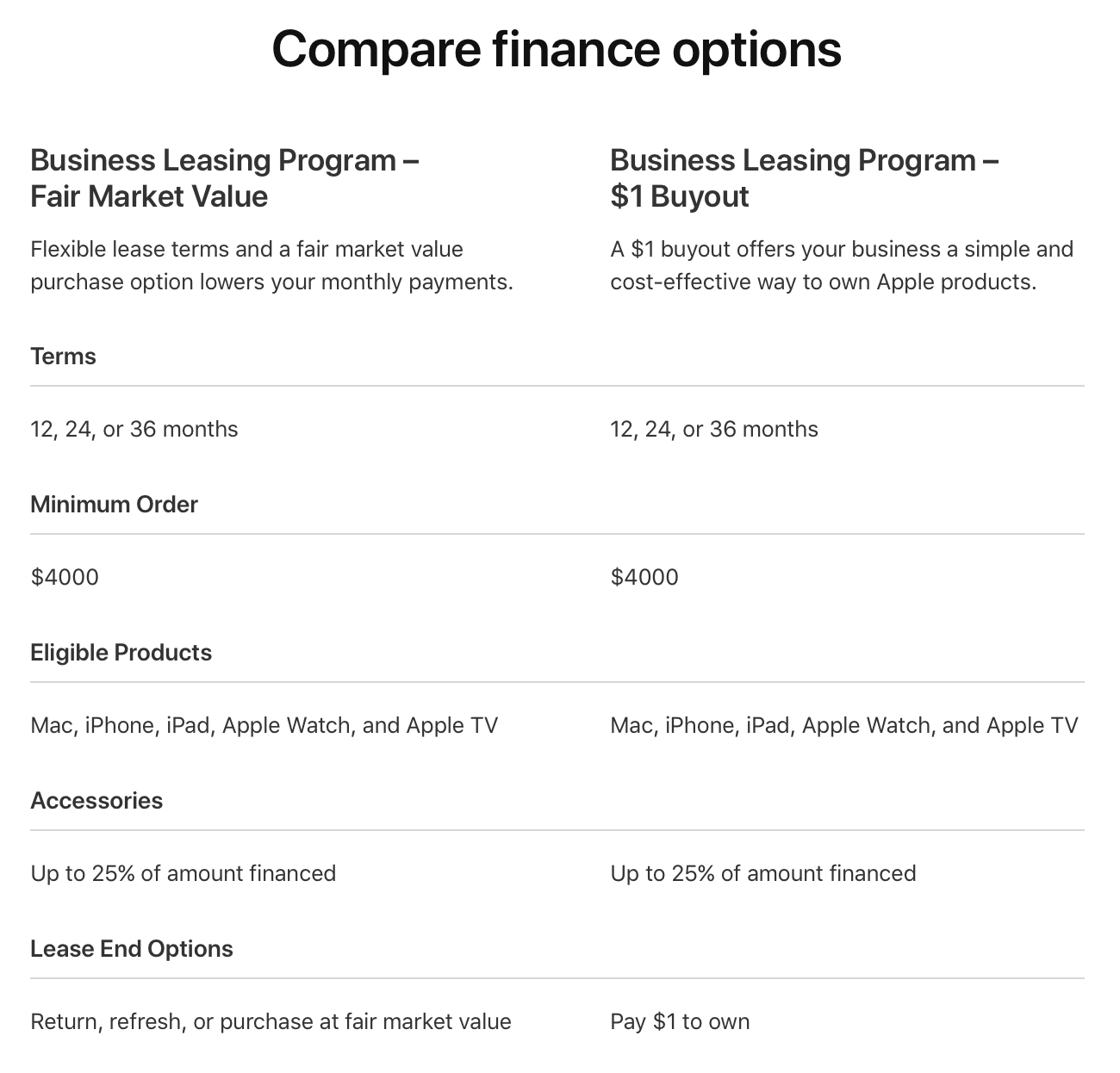This screenshot has width=1120, height=1073.
Task: Click the Fair Market Value $4000 minimum
Action: pyautogui.click(x=65, y=577)
